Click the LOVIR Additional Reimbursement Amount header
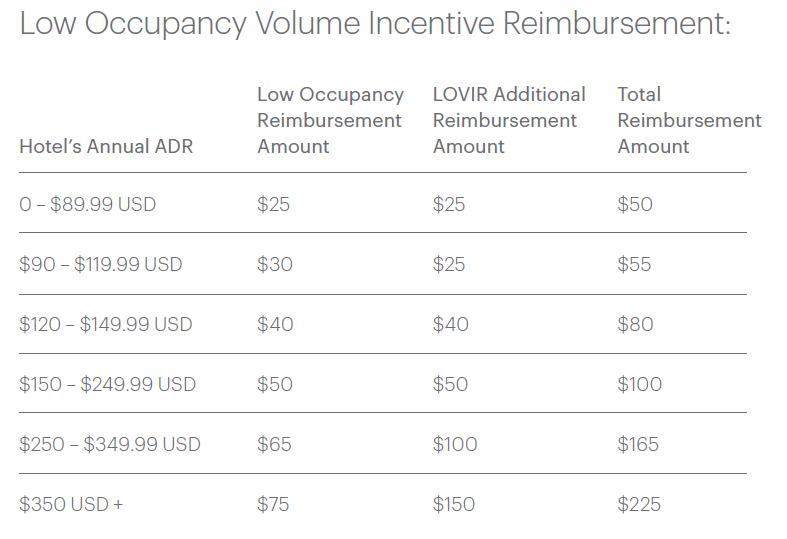 [509, 120]
